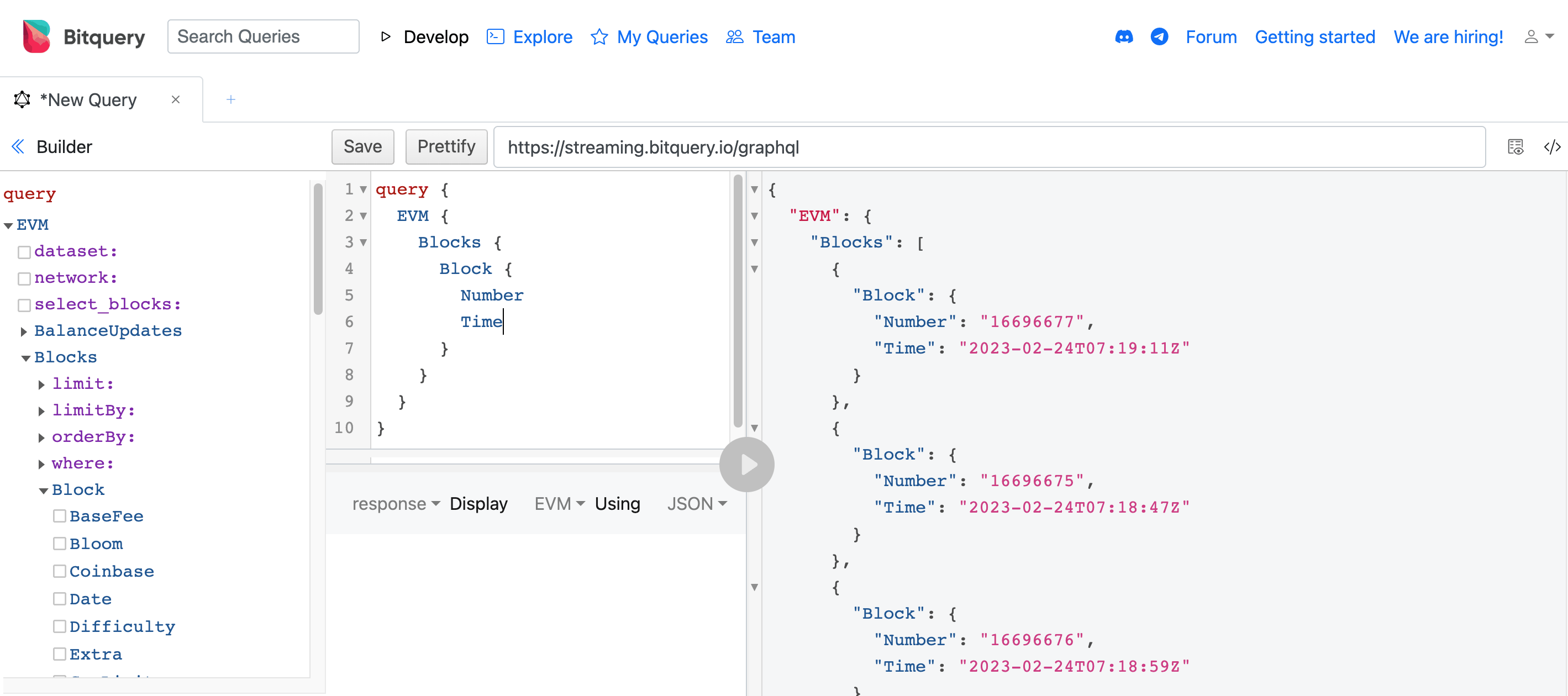Collapse the Block tree node
The height and width of the screenshot is (696, 1568).
pyautogui.click(x=44, y=491)
